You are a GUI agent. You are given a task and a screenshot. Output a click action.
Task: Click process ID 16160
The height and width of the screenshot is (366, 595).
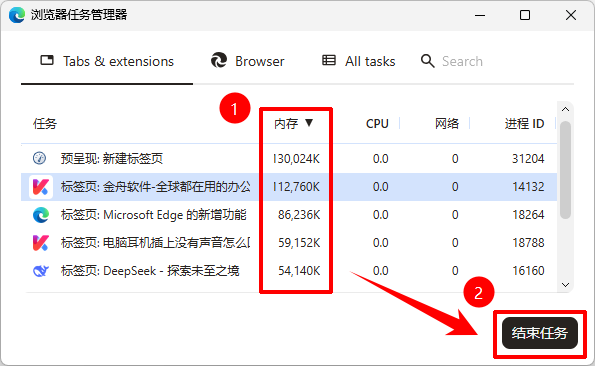tap(528, 271)
